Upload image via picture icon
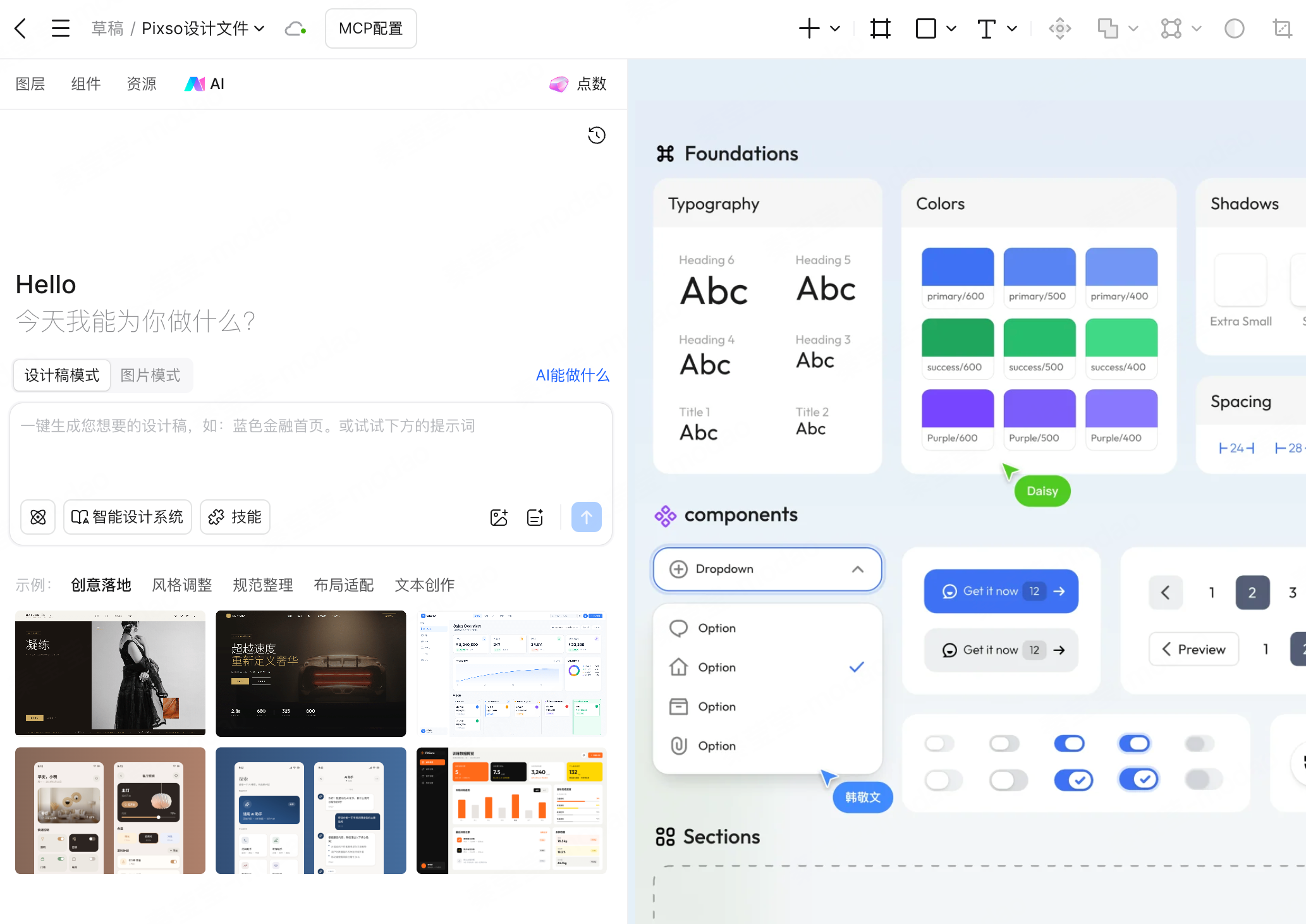Screen dimensions: 1306x924 click(499, 518)
